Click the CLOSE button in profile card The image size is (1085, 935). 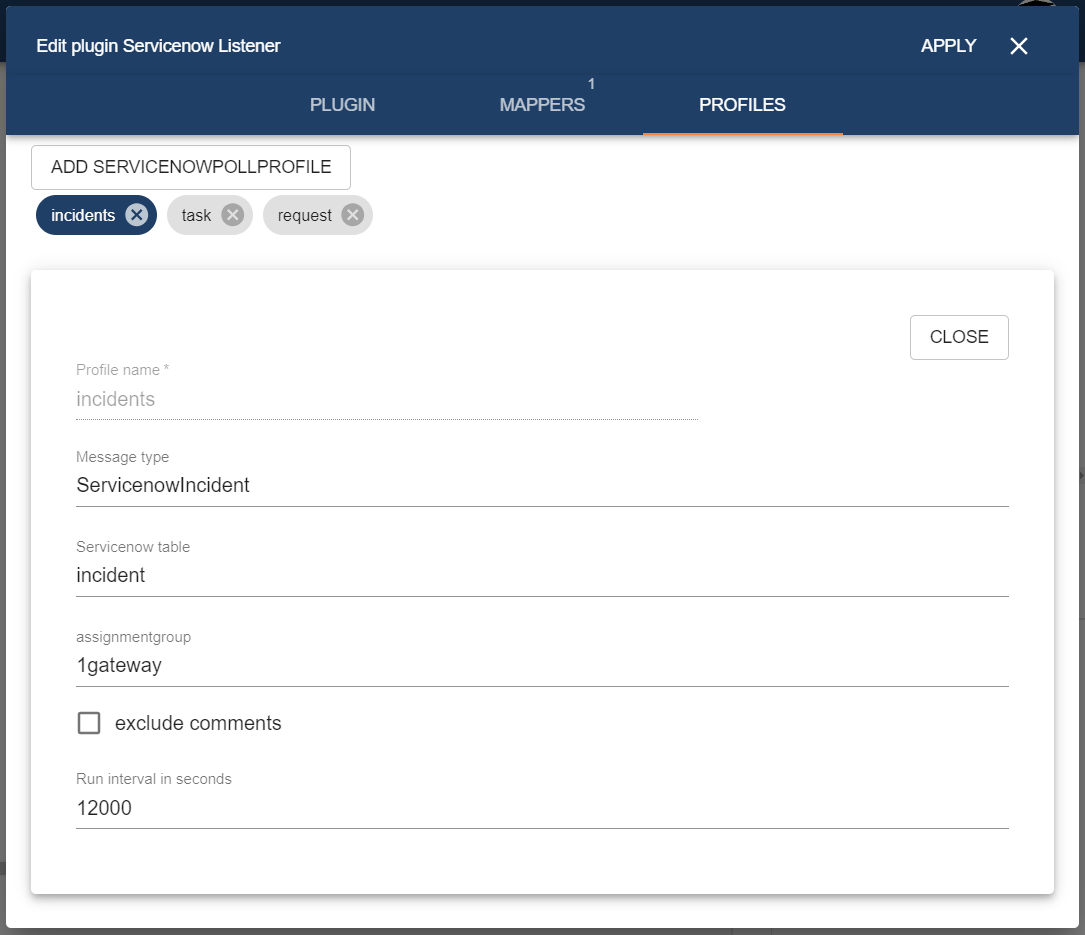point(958,337)
